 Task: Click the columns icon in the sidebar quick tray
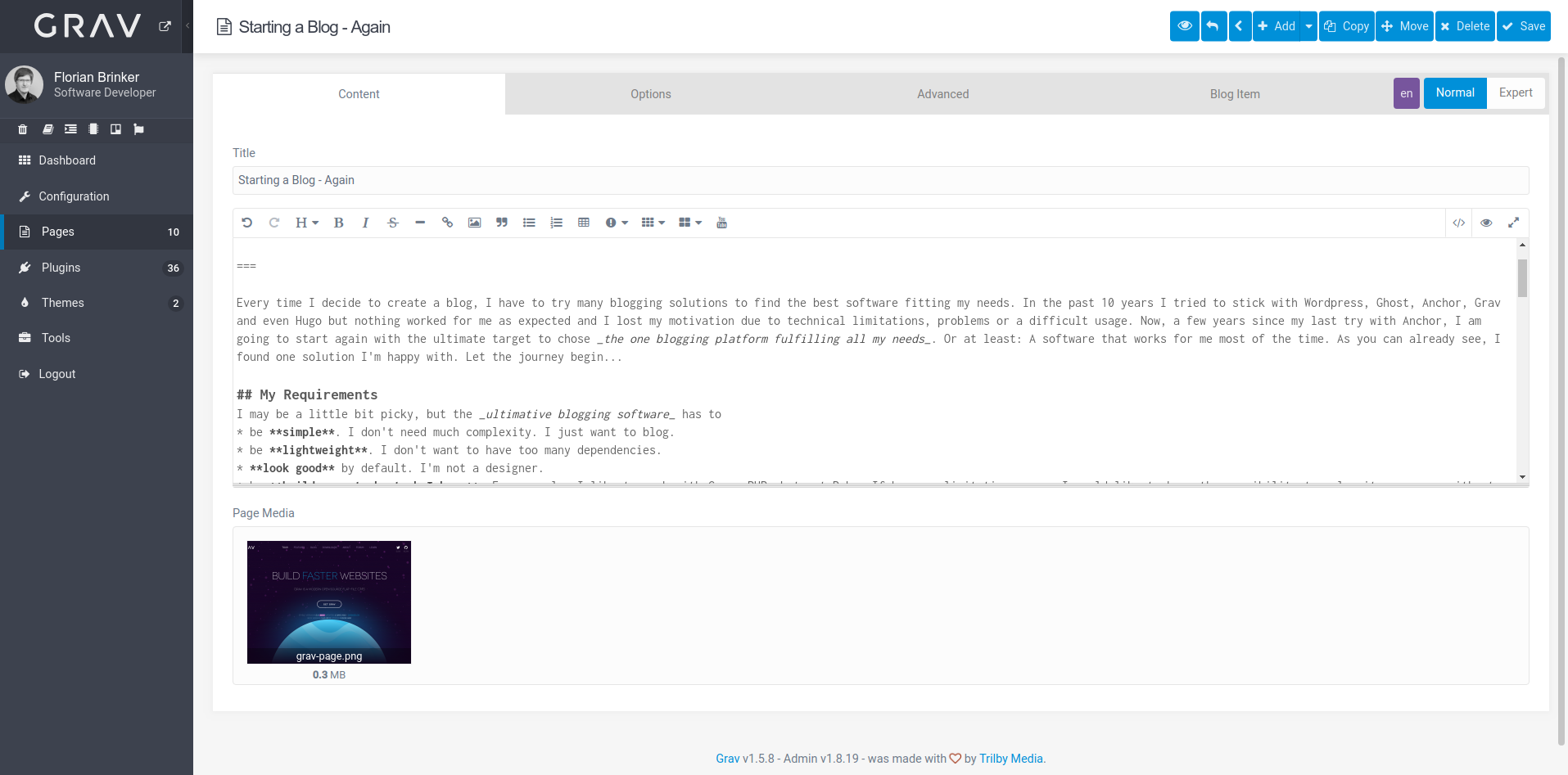point(116,129)
